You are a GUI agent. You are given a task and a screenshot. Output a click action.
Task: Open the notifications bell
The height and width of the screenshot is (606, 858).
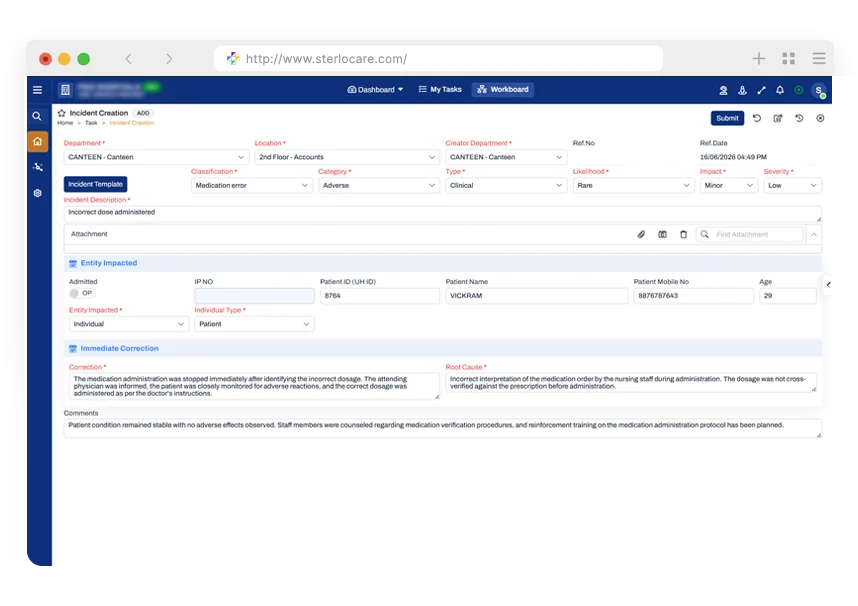tap(780, 90)
